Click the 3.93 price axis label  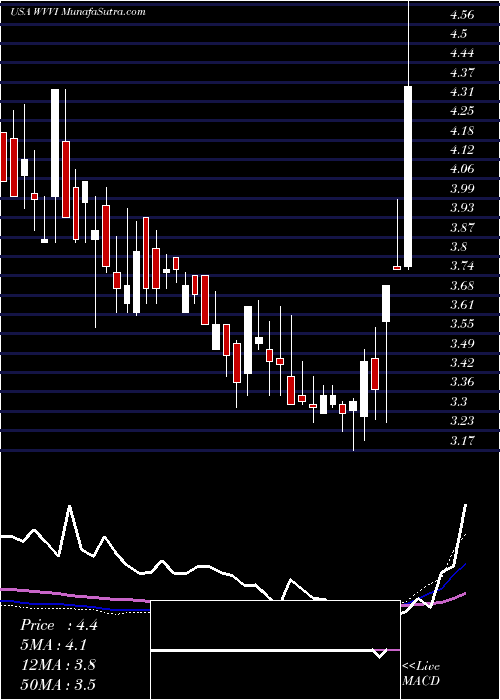462,208
